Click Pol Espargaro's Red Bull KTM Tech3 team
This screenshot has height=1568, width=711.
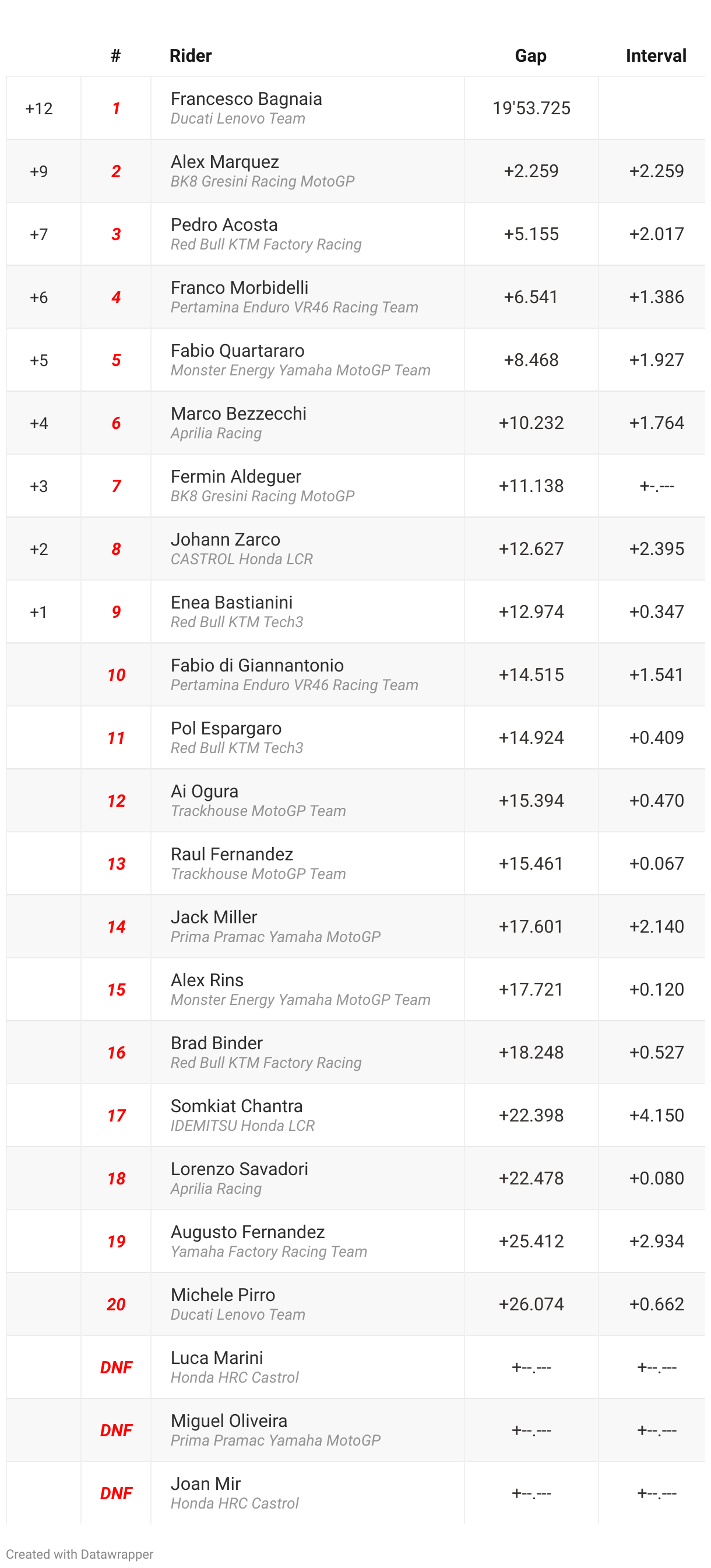(x=237, y=748)
